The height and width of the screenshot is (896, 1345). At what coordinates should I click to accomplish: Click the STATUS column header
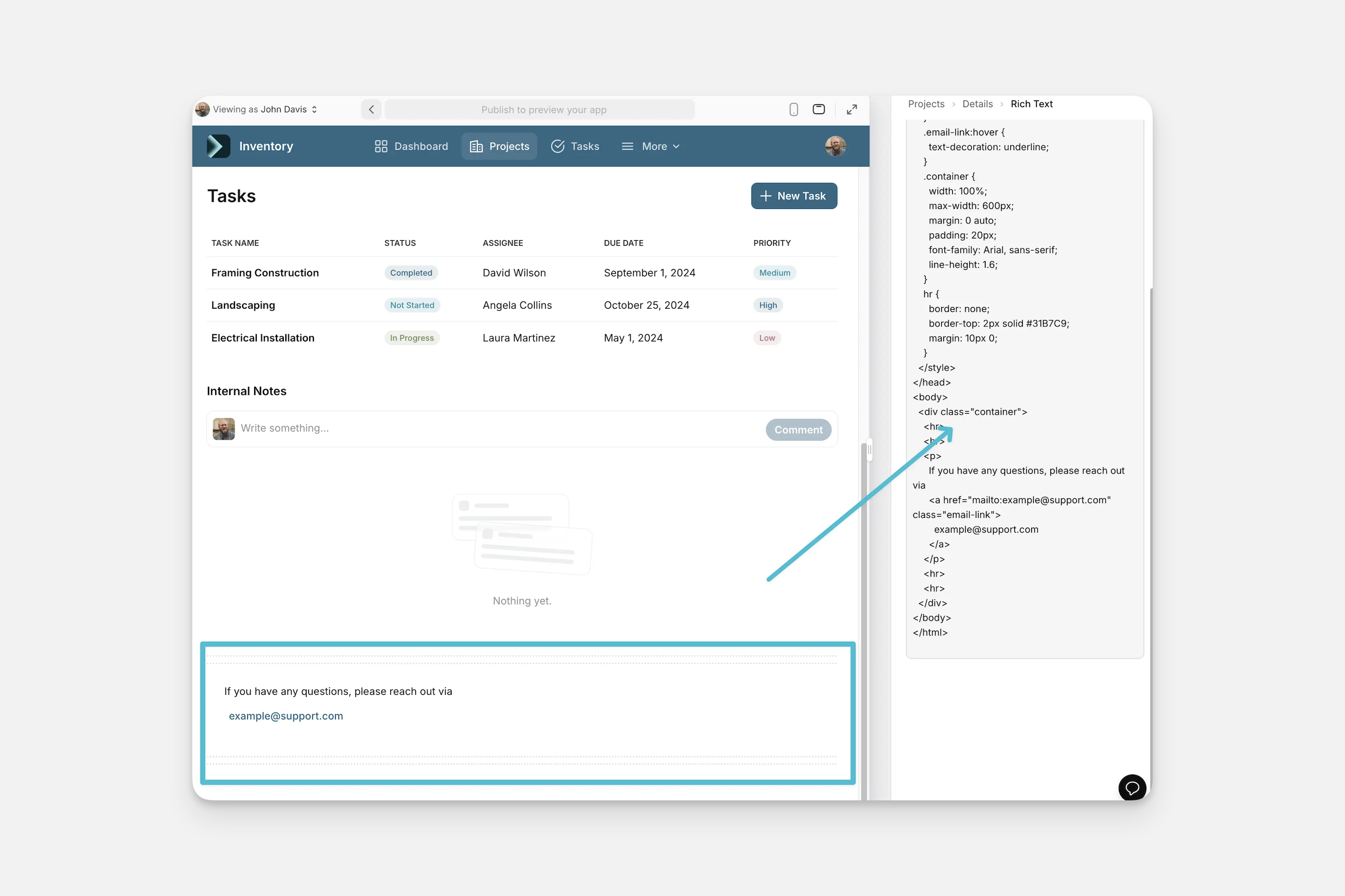400,243
